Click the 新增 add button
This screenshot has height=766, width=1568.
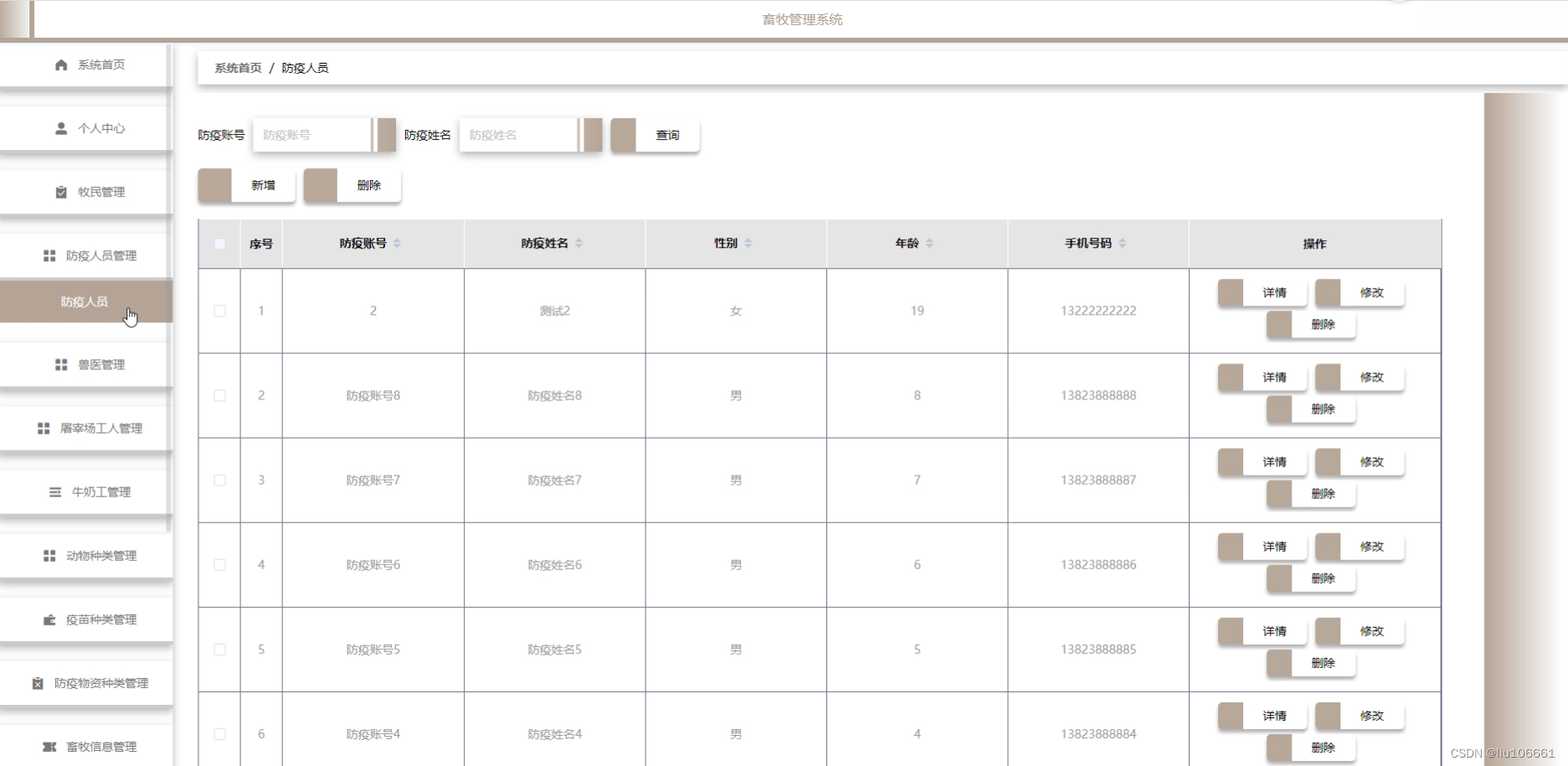247,185
